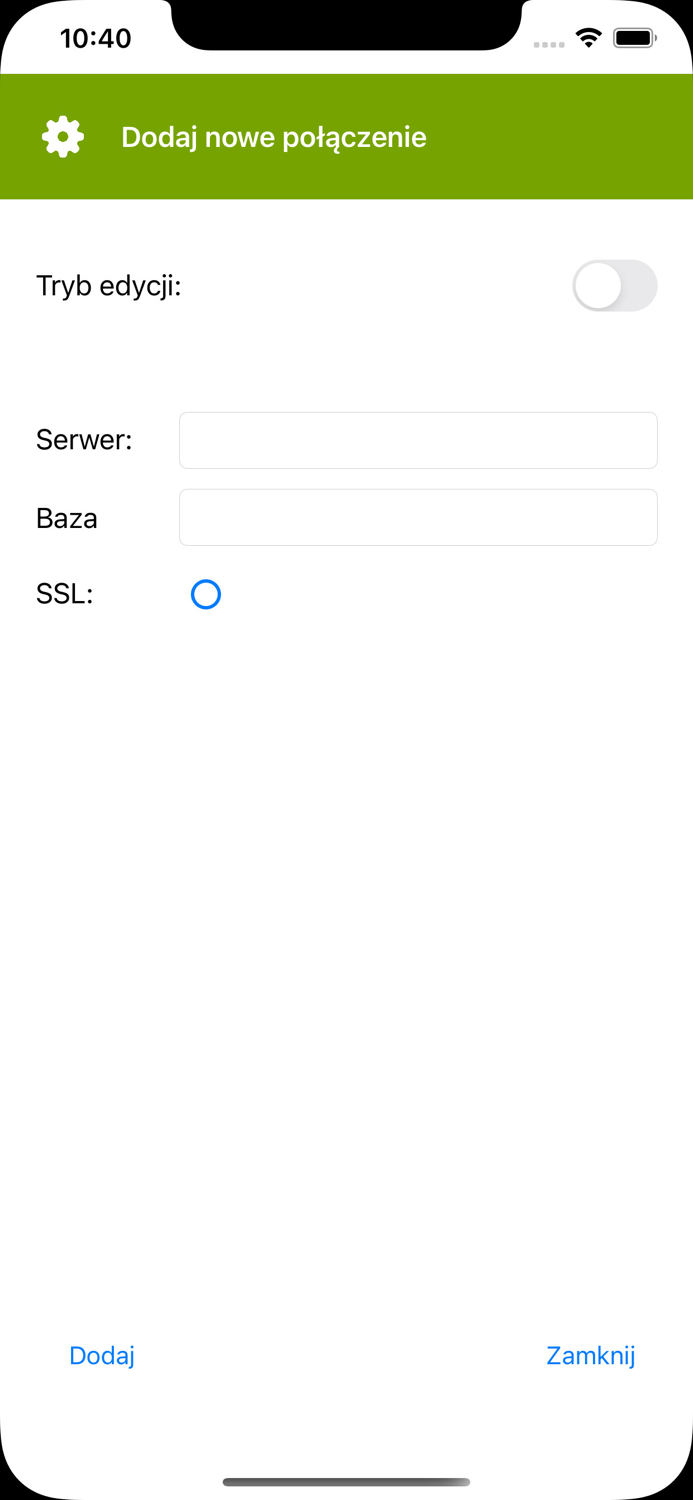Select the SSL radio button
This screenshot has width=693, height=1500.
(206, 594)
